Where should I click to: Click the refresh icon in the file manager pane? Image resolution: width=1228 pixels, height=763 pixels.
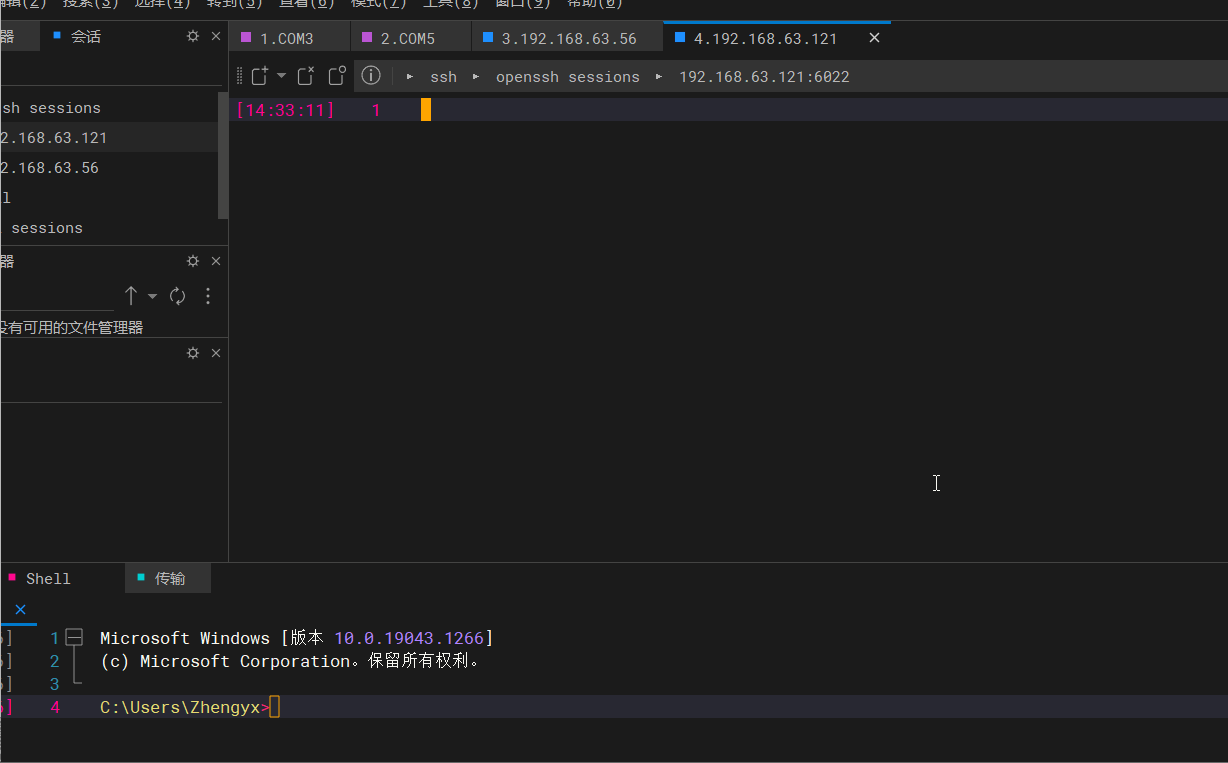click(177, 296)
